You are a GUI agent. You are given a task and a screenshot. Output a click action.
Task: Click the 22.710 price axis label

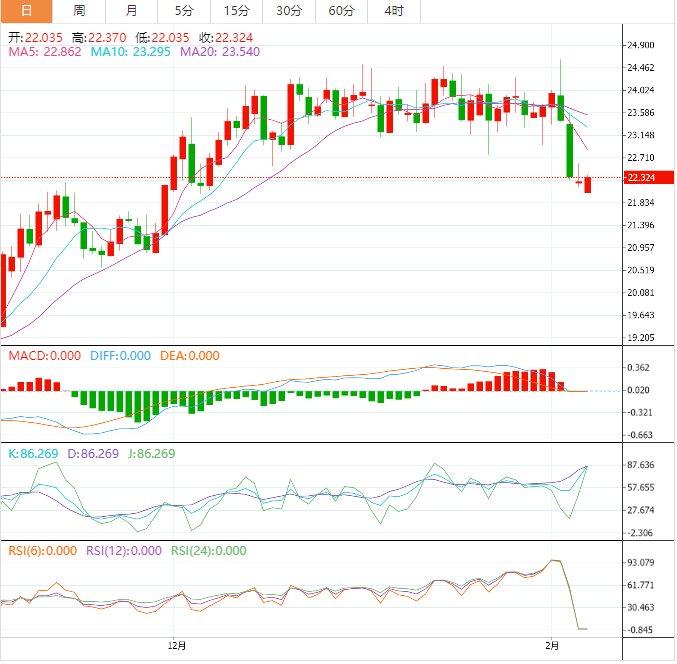point(641,158)
